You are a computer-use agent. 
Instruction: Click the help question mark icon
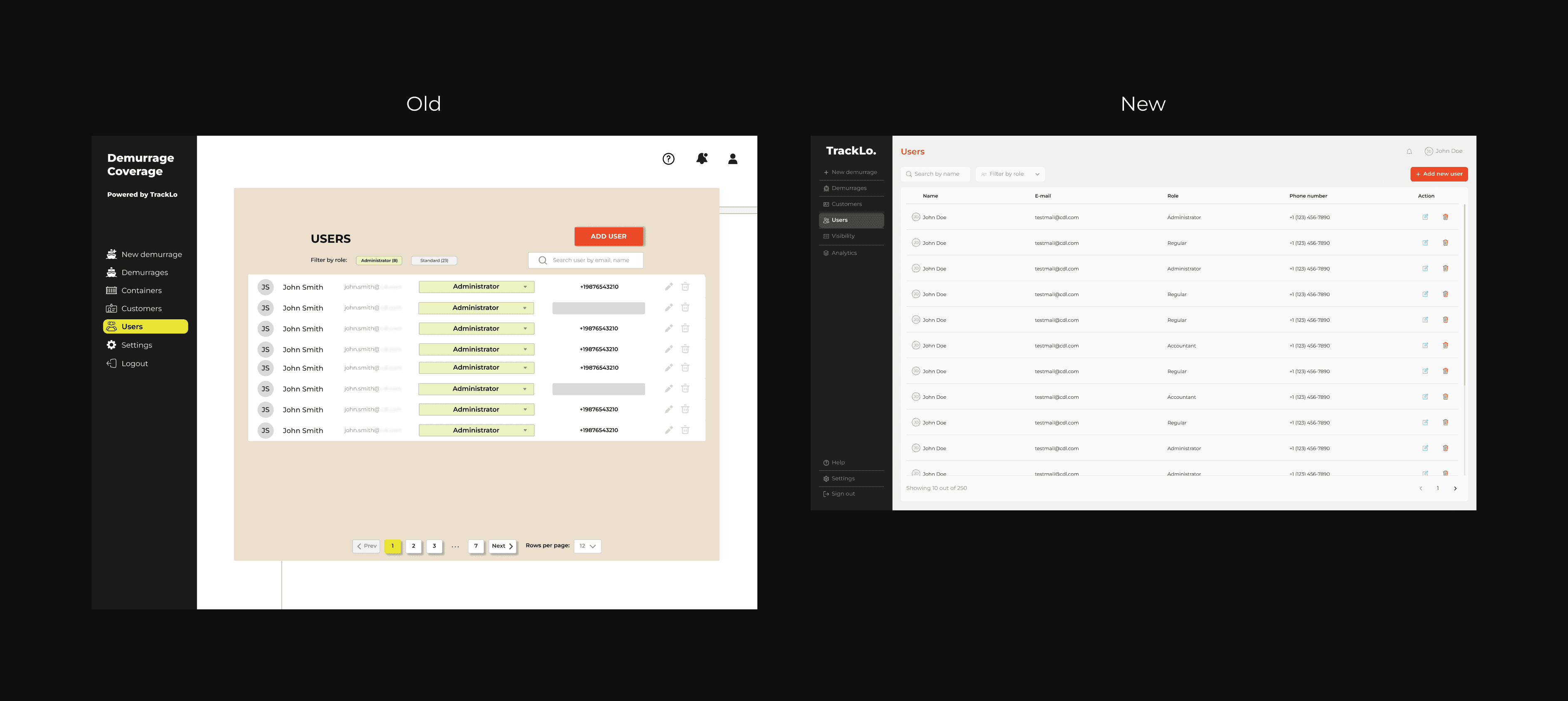(x=668, y=159)
